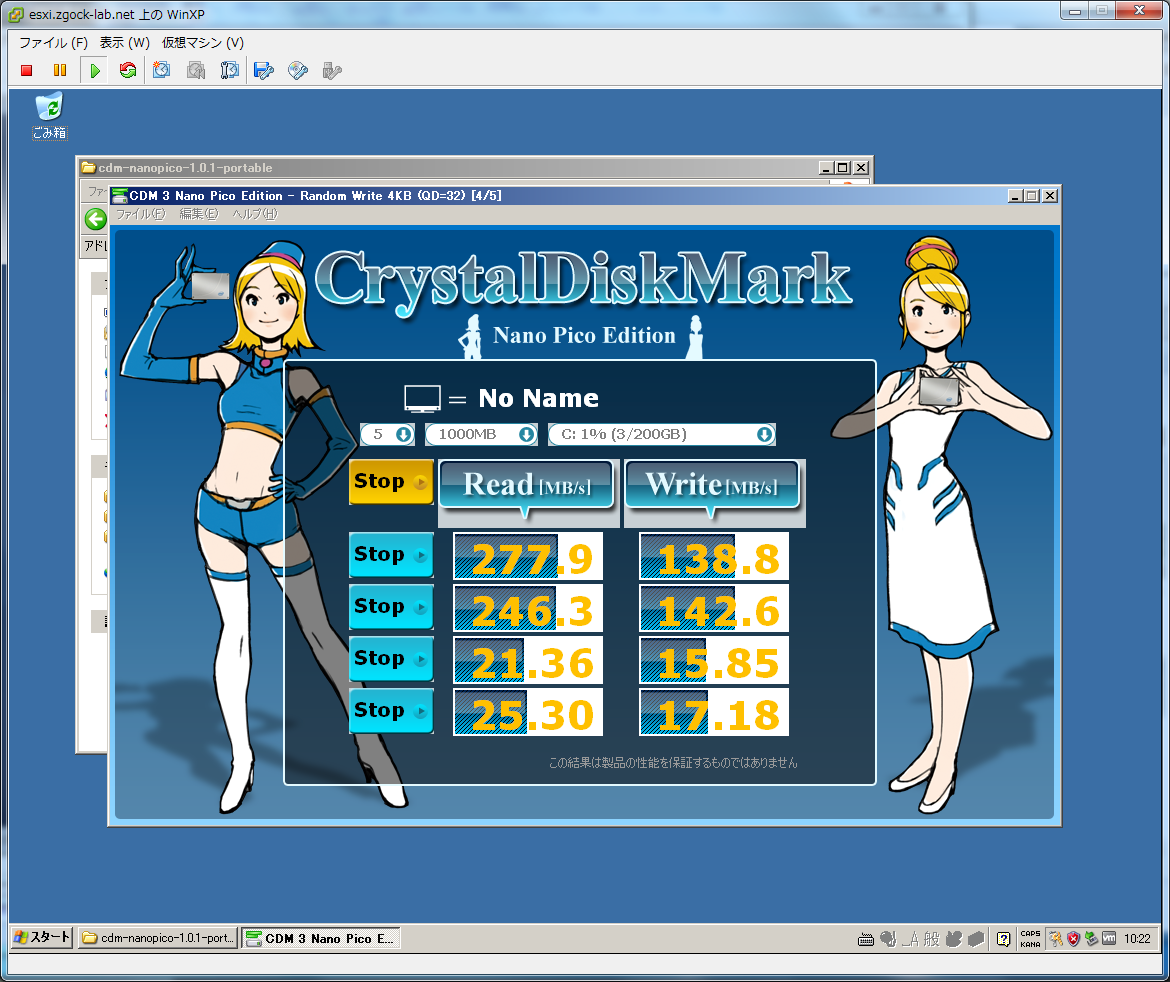Open CrystalDiskMark 編集(E) menu

pos(199,214)
